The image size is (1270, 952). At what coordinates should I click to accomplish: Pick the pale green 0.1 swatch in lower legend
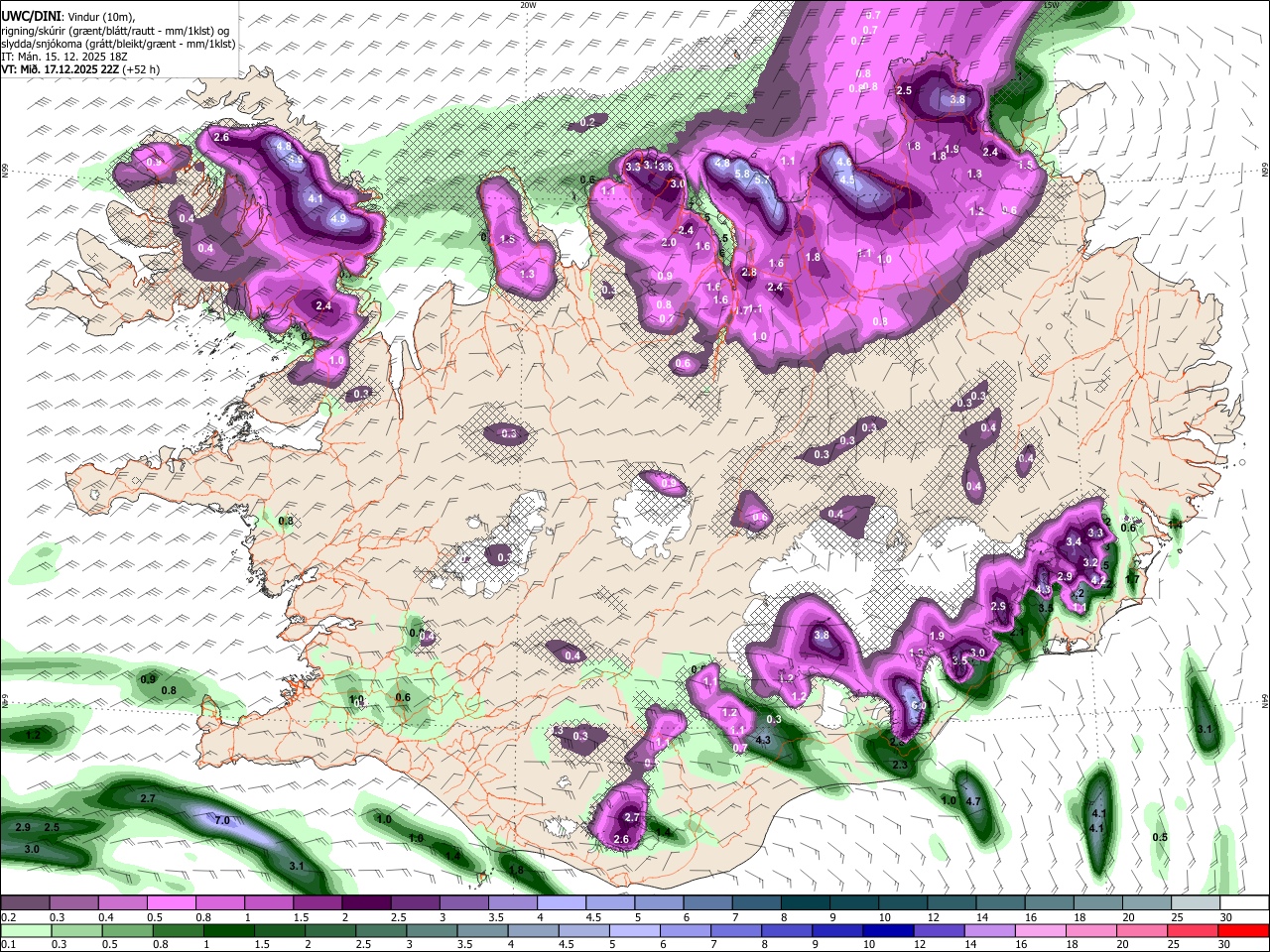[25, 930]
